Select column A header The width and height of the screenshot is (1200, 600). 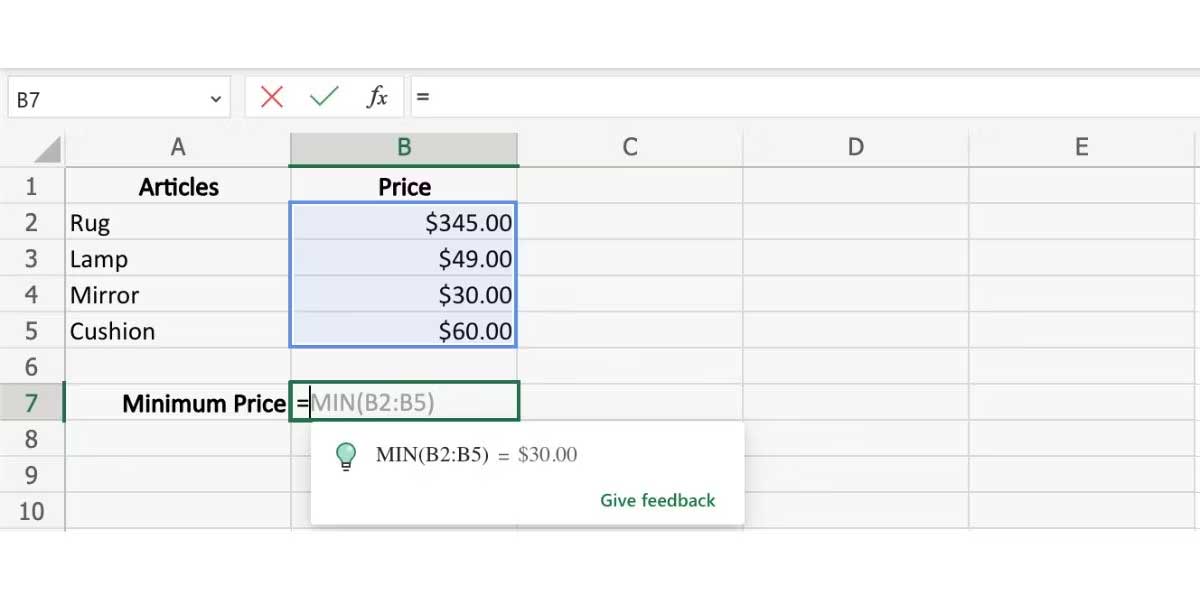point(177,146)
